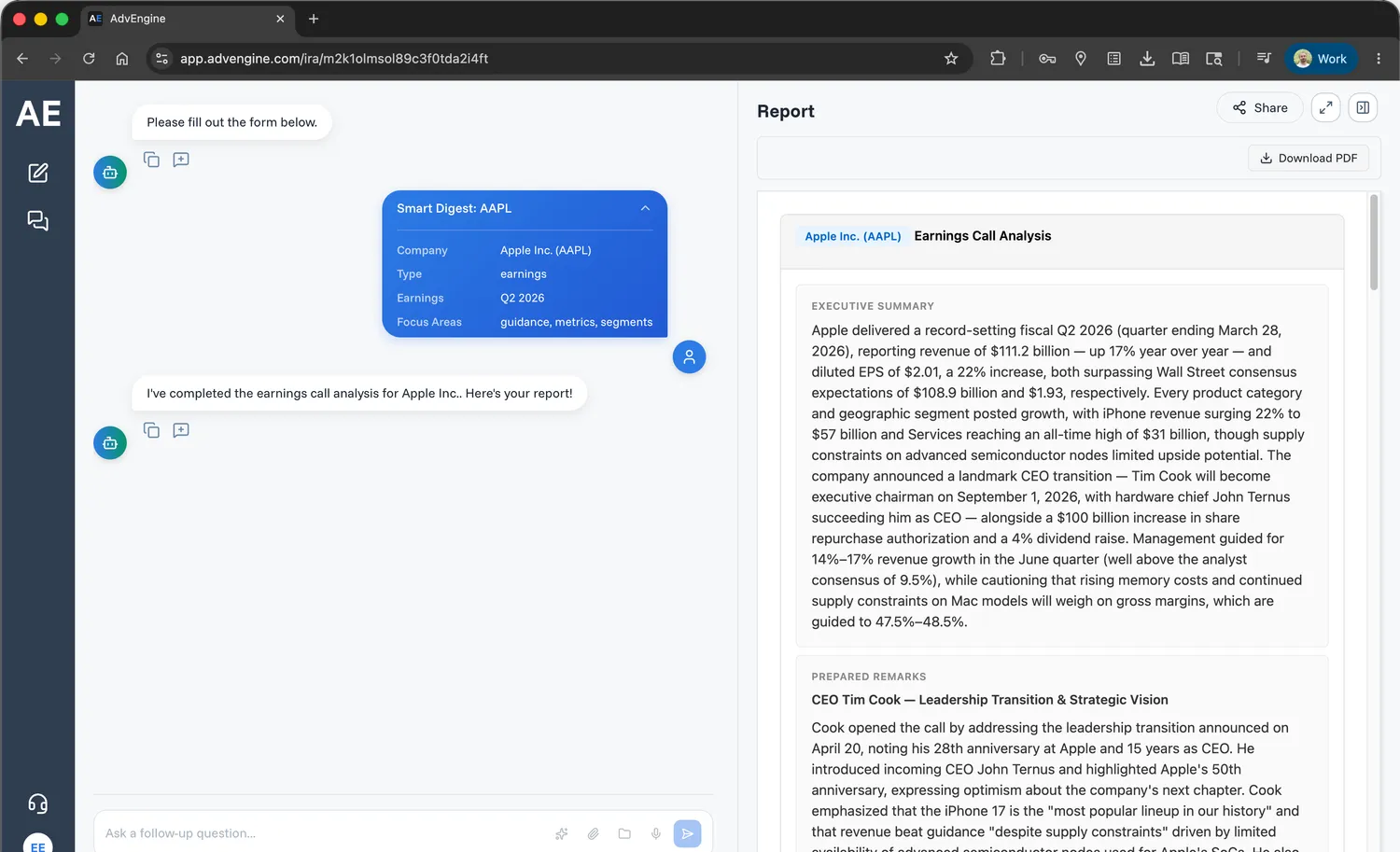The height and width of the screenshot is (852, 1400).
Task: Go back in browser history
Action: click(22, 59)
